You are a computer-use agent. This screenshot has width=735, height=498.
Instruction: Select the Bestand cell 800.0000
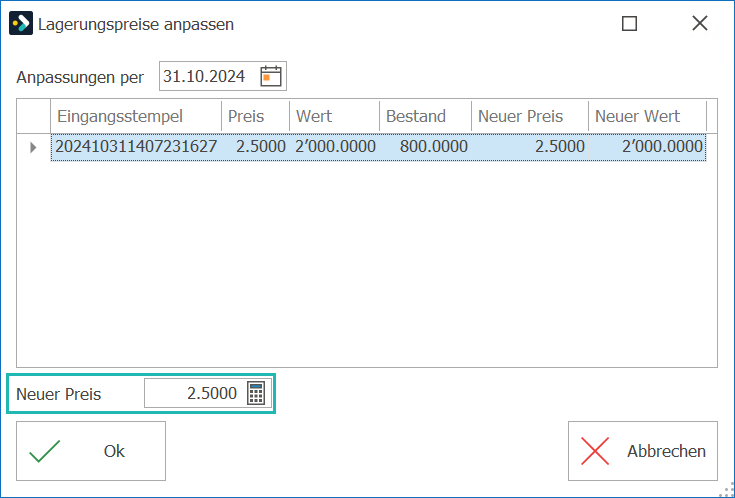(425, 147)
